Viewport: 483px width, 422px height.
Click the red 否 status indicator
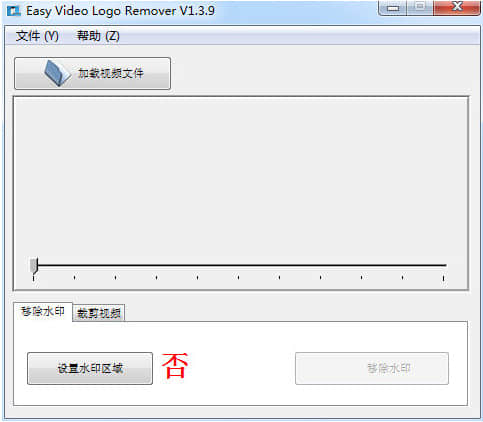(x=175, y=366)
